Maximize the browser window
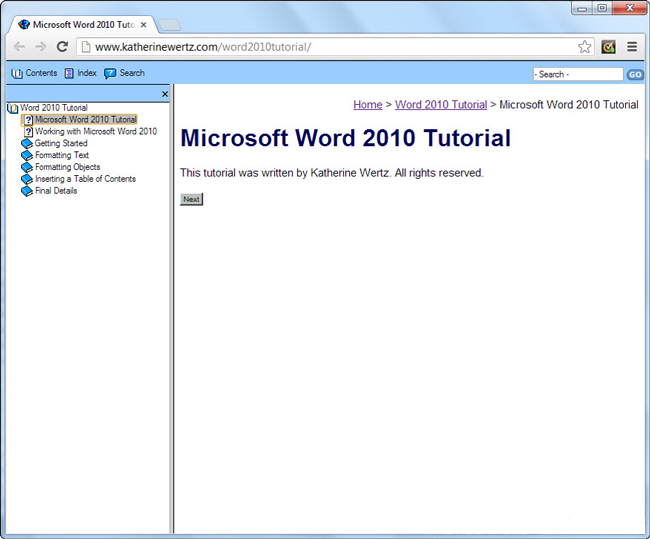 (x=602, y=8)
